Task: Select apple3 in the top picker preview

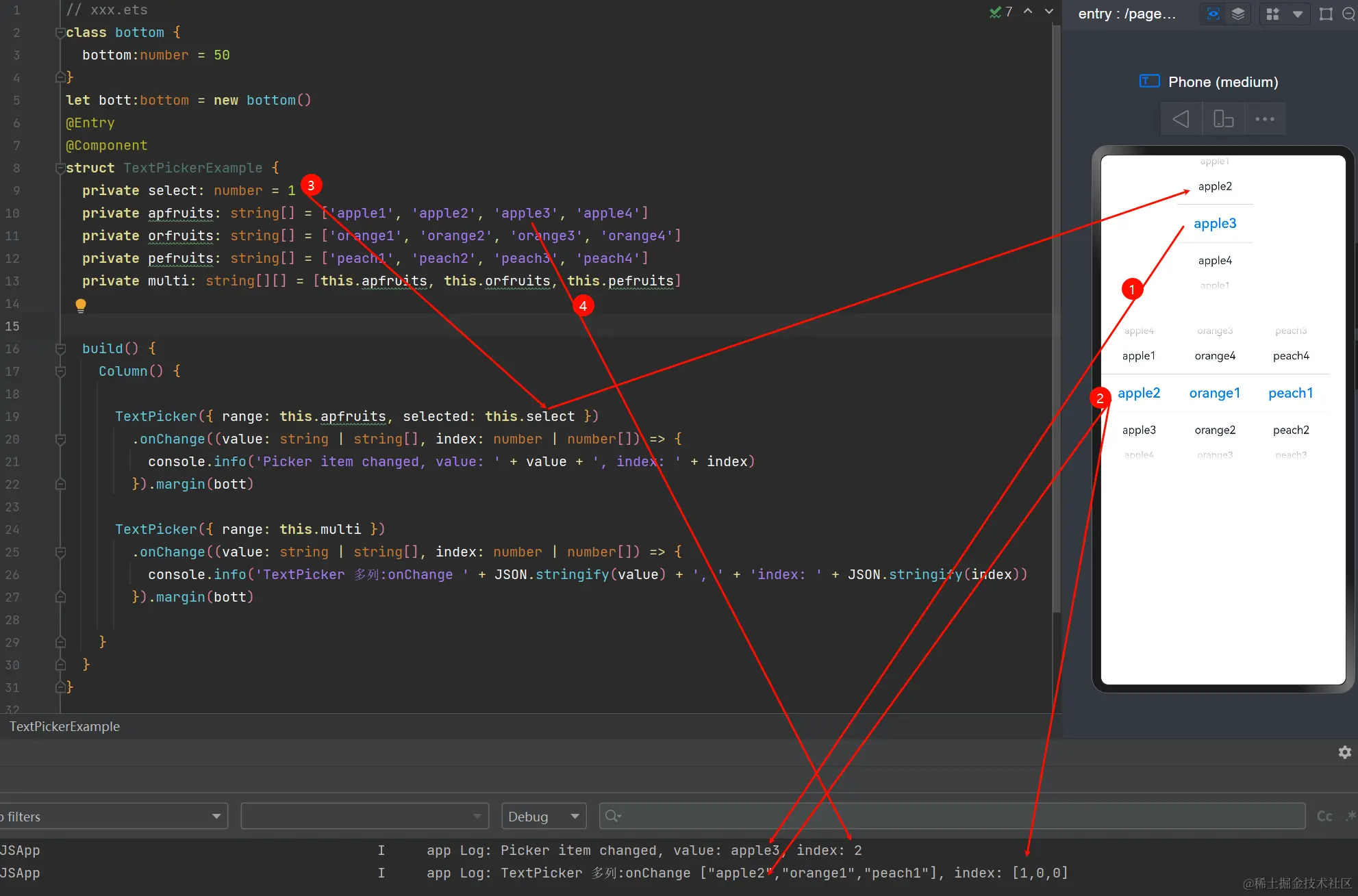Action: click(1215, 223)
